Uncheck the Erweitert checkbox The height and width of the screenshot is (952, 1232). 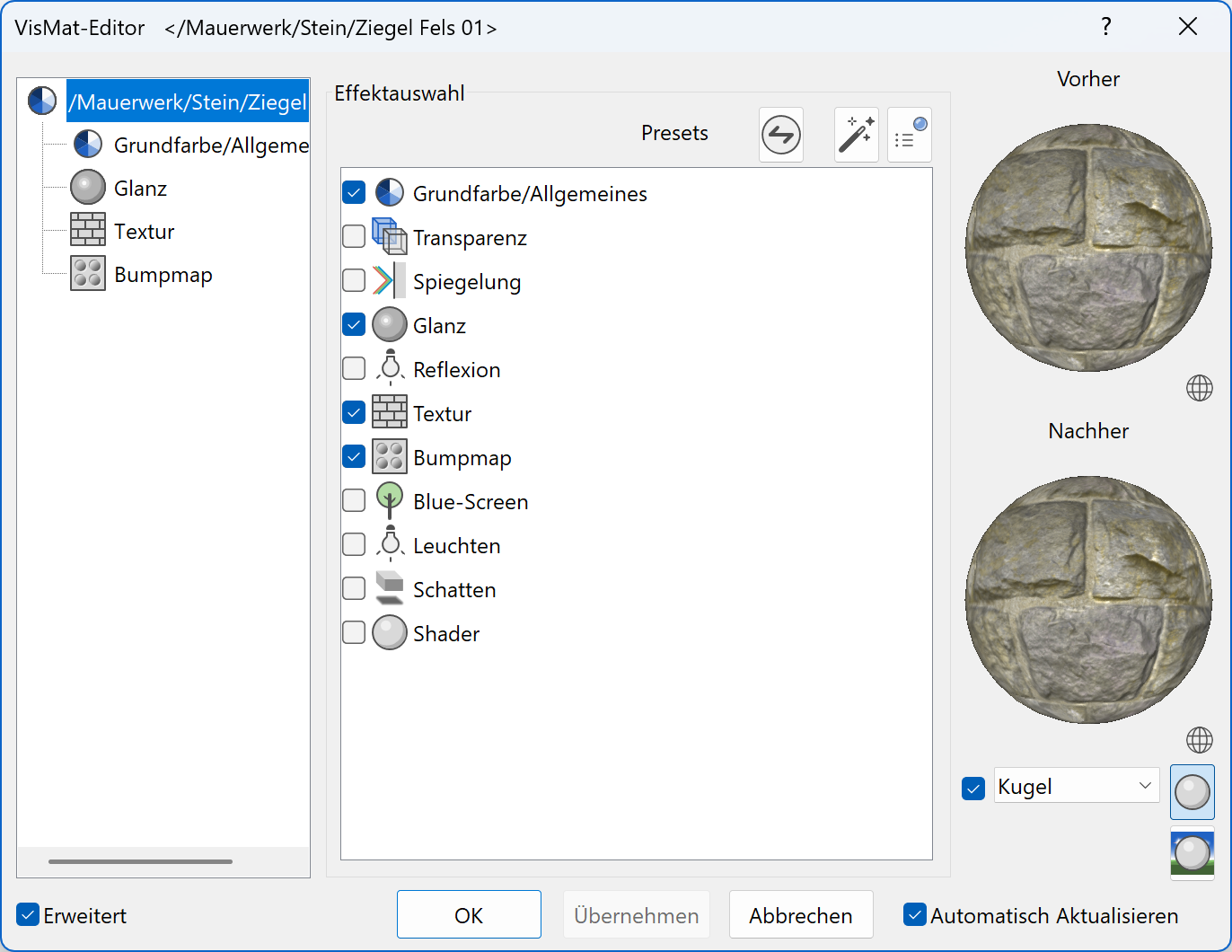click(27, 914)
